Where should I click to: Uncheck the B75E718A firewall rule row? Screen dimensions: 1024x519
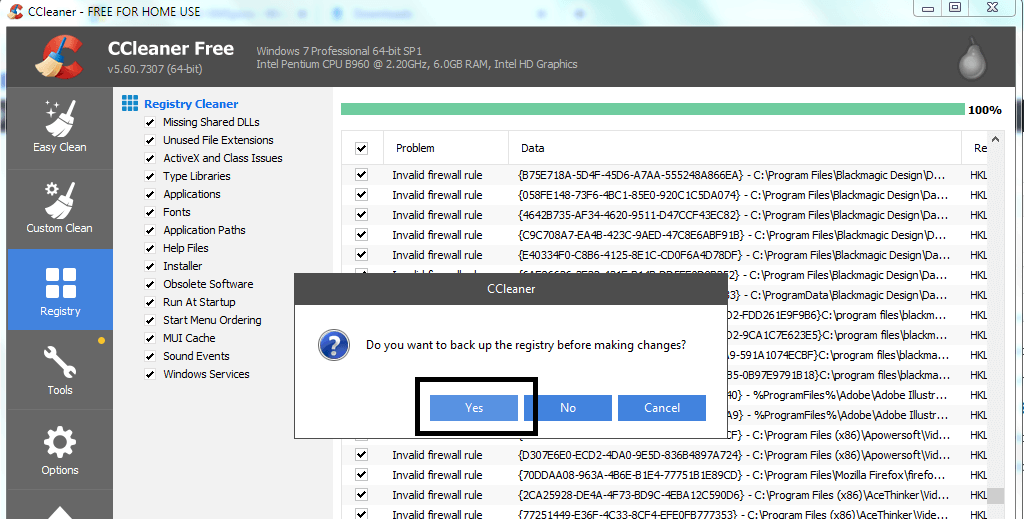(361, 175)
